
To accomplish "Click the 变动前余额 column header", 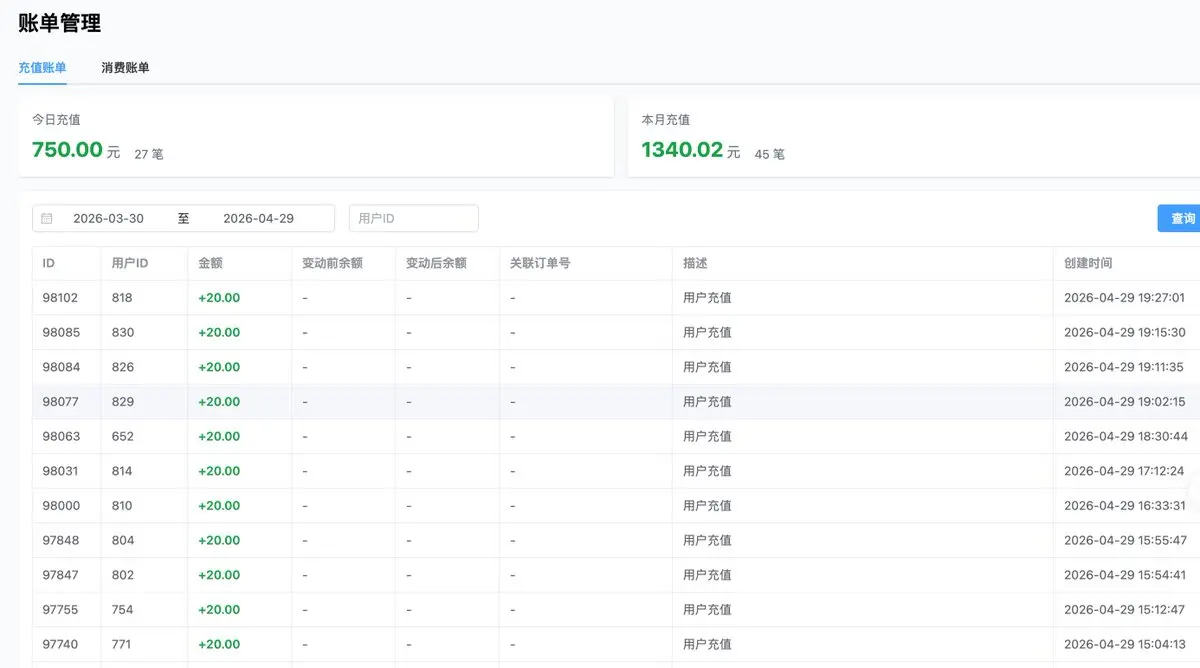I will [332, 263].
